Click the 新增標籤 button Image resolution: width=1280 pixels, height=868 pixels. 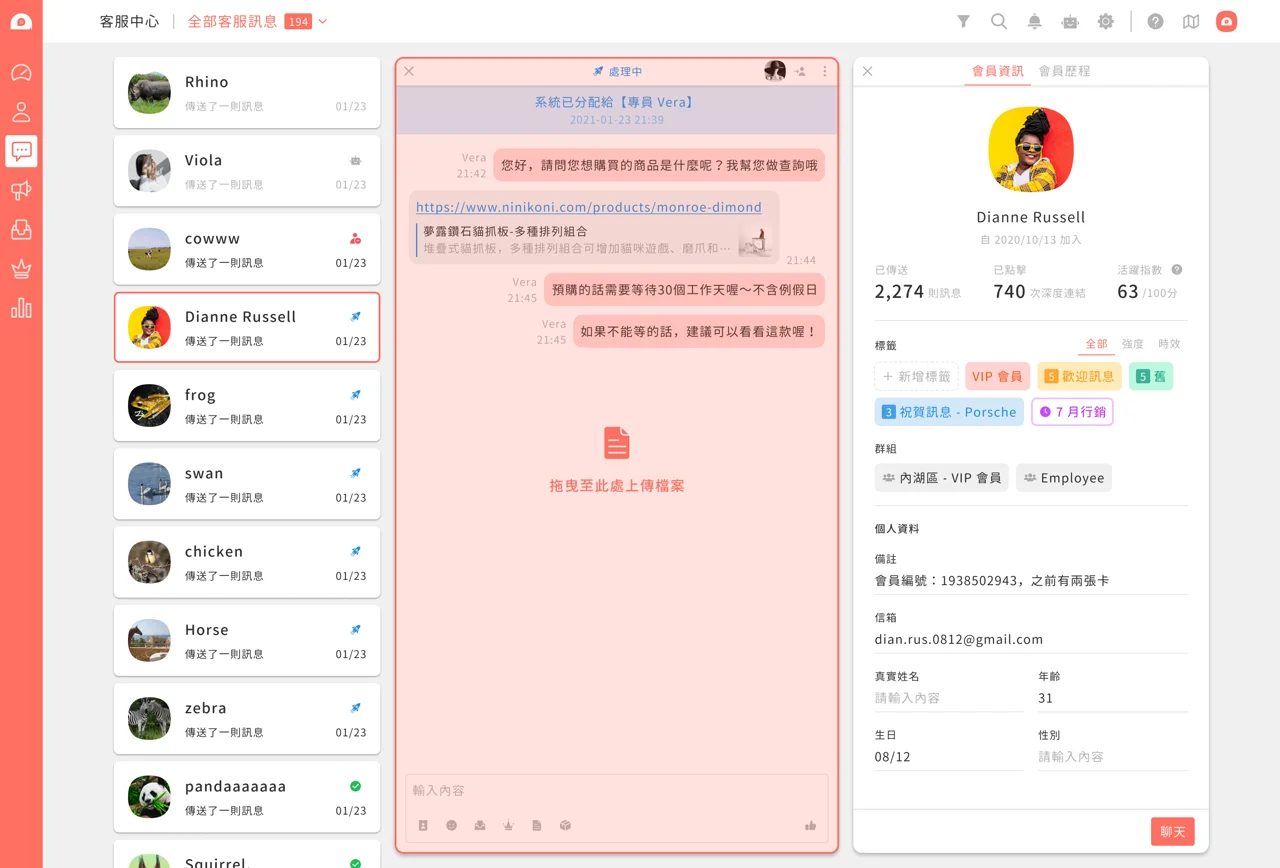tap(916, 376)
